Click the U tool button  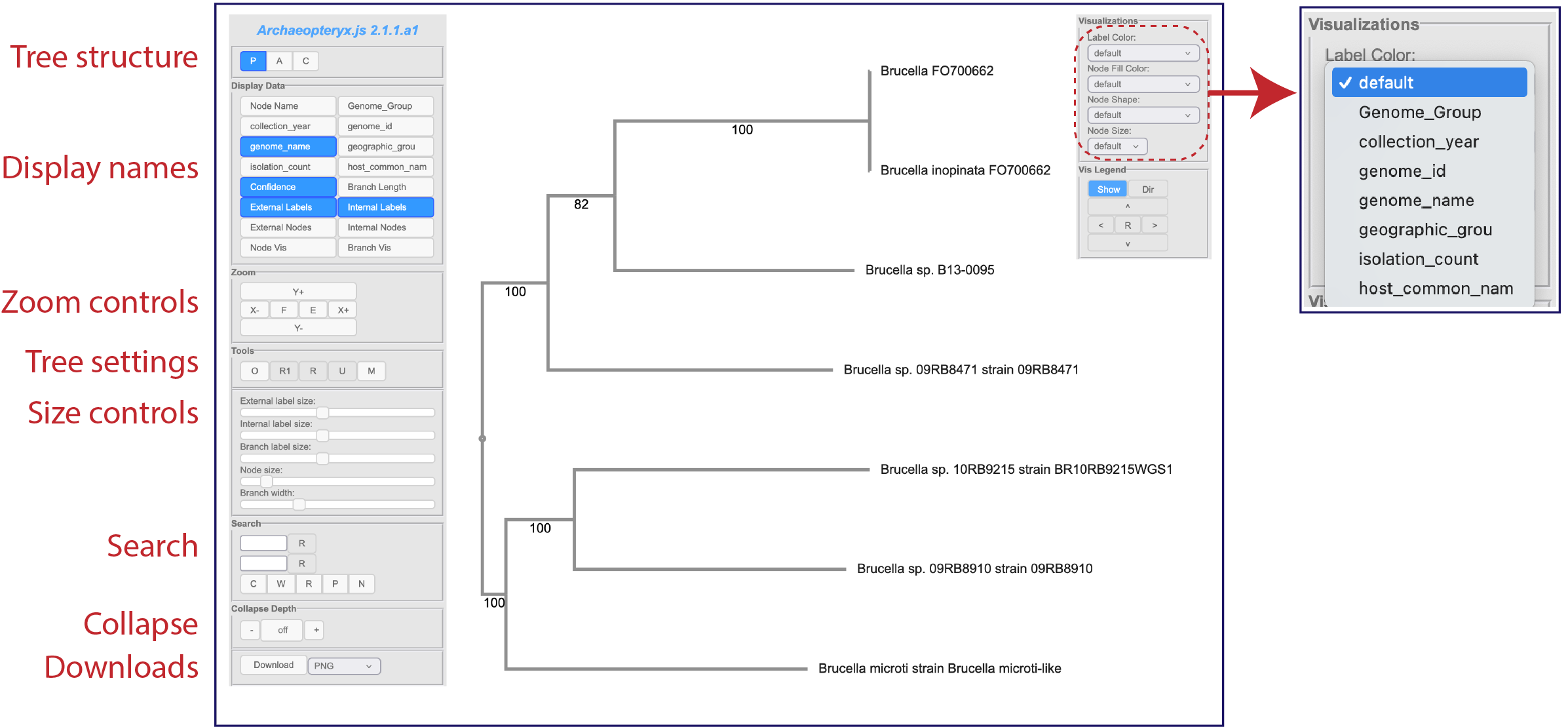click(342, 371)
